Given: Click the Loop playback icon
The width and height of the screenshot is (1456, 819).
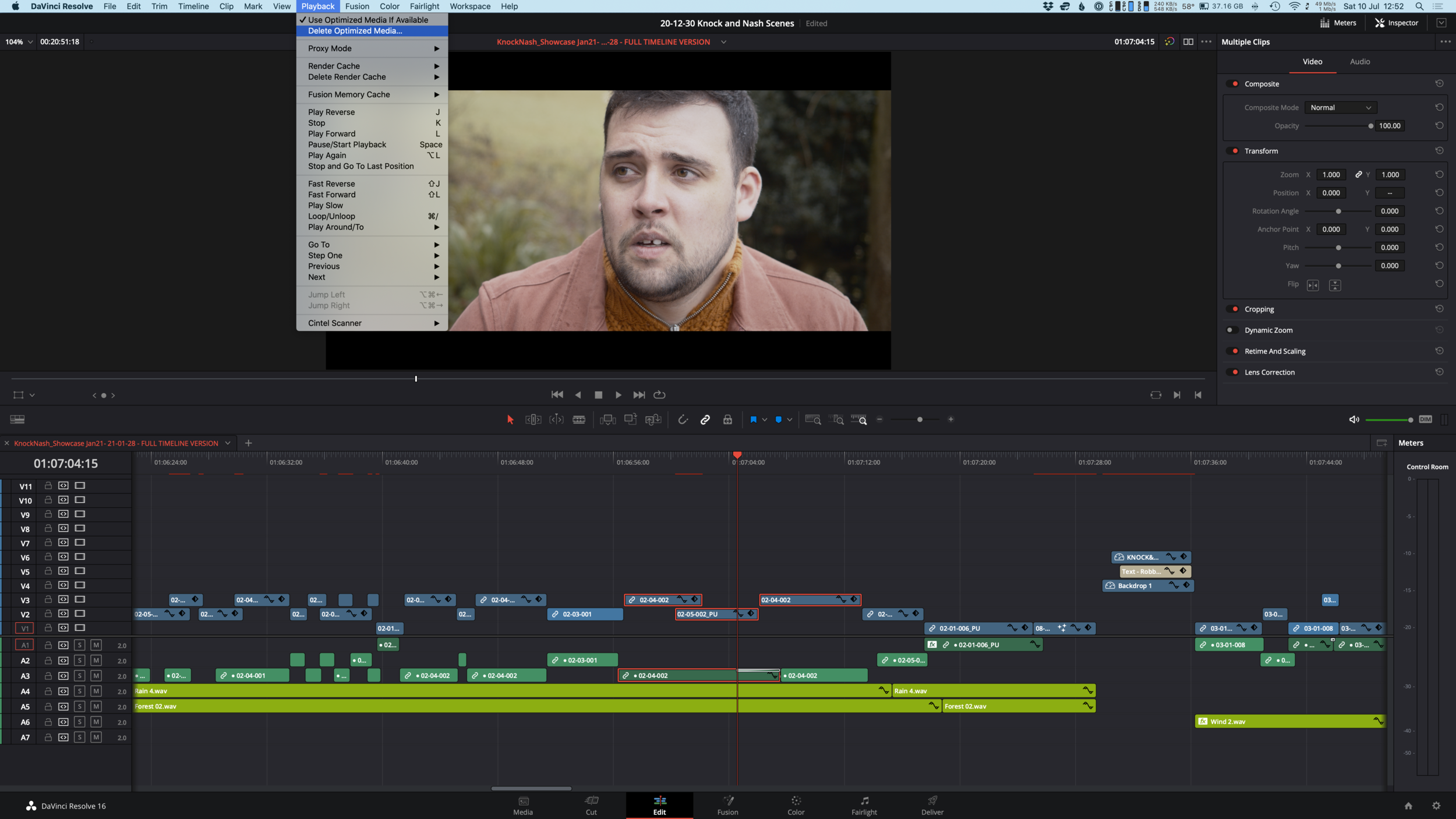Looking at the screenshot, I should [x=659, y=395].
